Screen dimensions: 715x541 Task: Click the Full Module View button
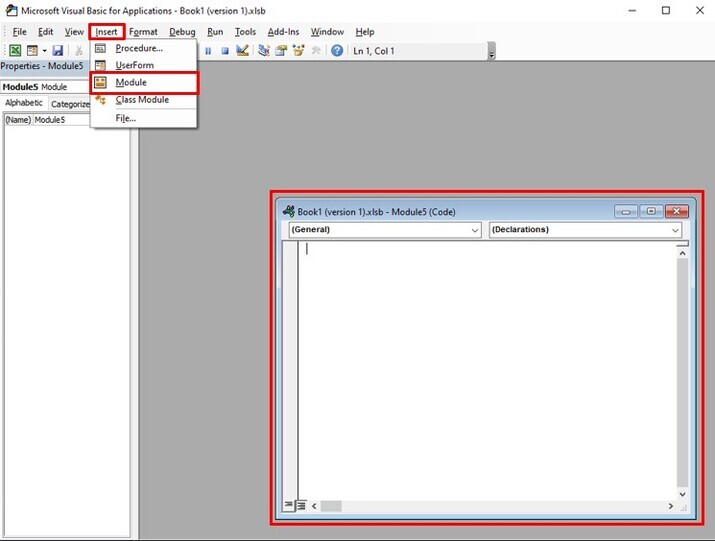[301, 505]
